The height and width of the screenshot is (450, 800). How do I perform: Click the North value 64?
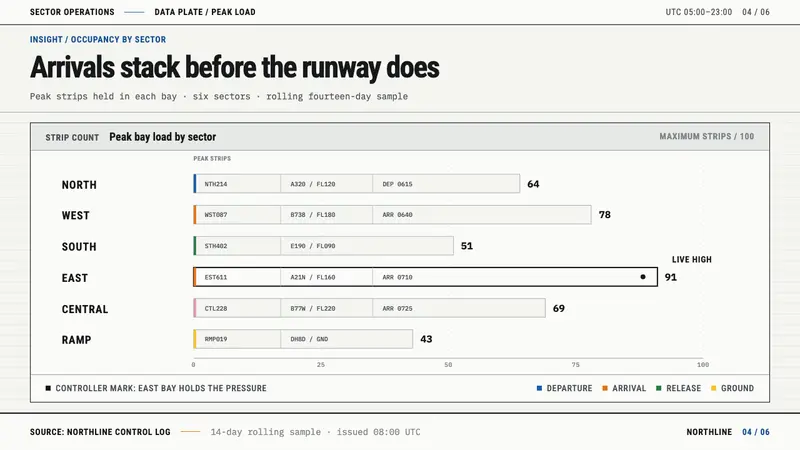click(x=533, y=184)
